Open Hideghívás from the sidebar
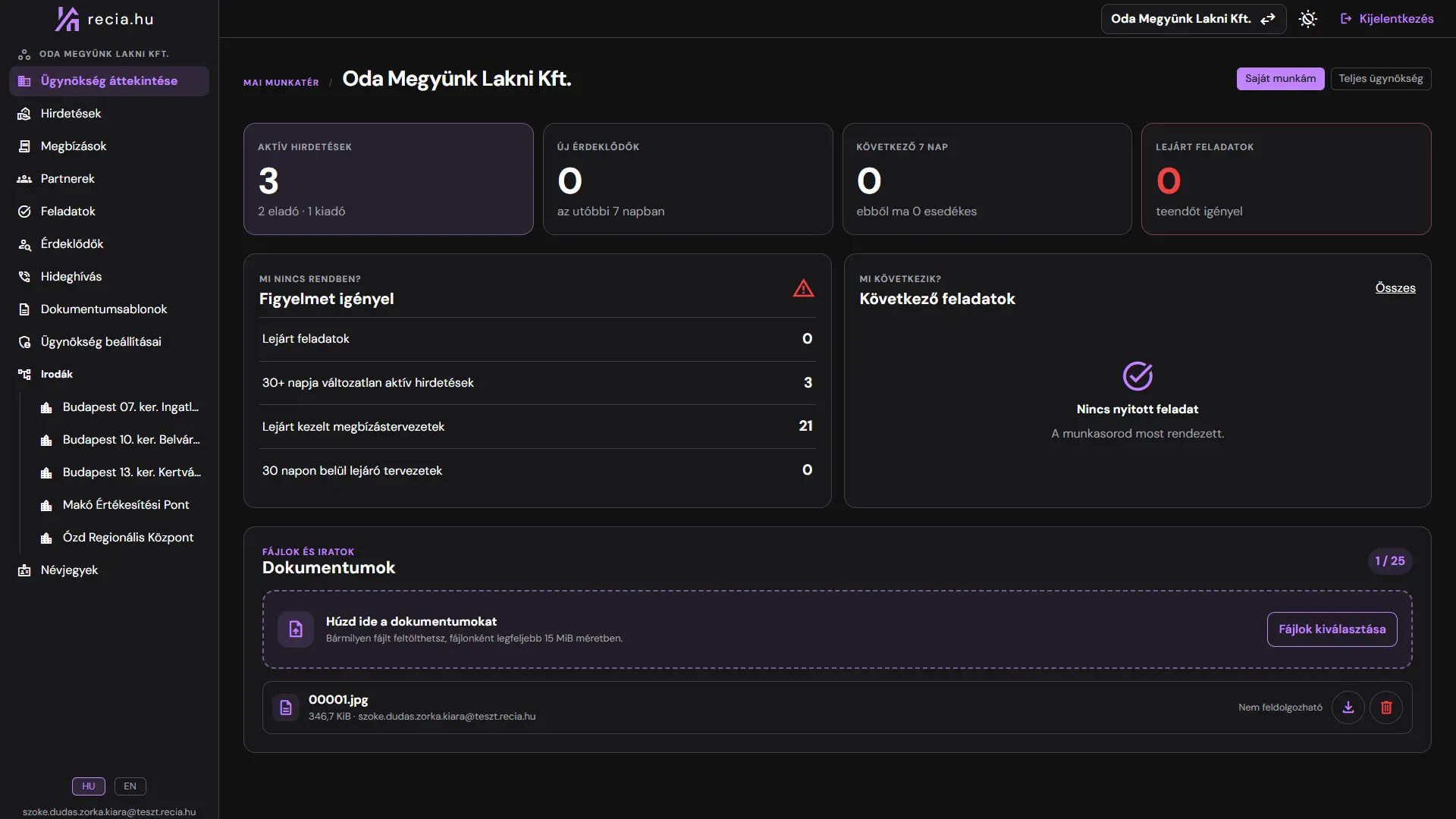This screenshot has width=1456, height=819. pos(109,277)
